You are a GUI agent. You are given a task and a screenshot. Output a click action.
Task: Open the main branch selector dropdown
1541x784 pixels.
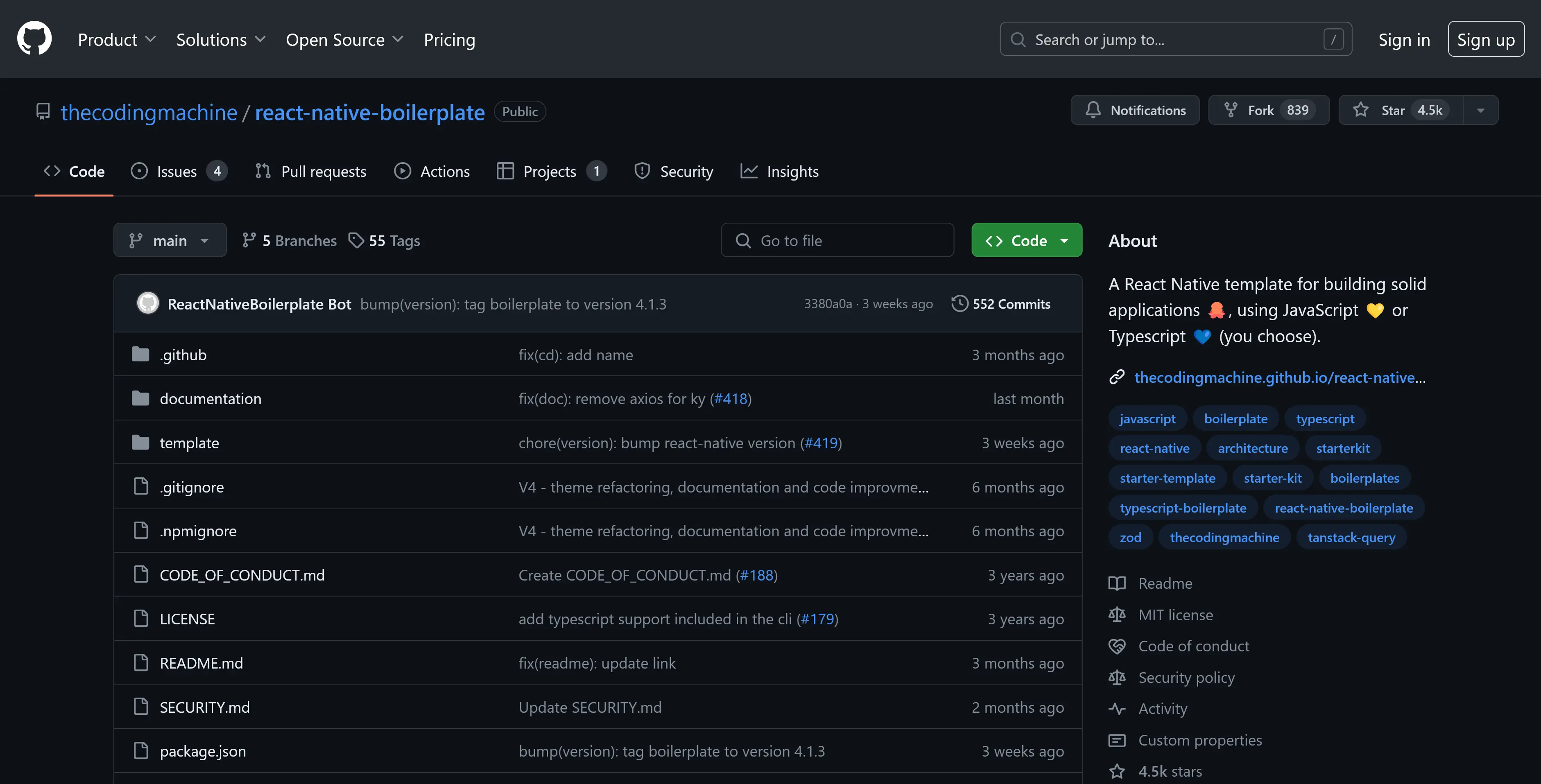[170, 240]
